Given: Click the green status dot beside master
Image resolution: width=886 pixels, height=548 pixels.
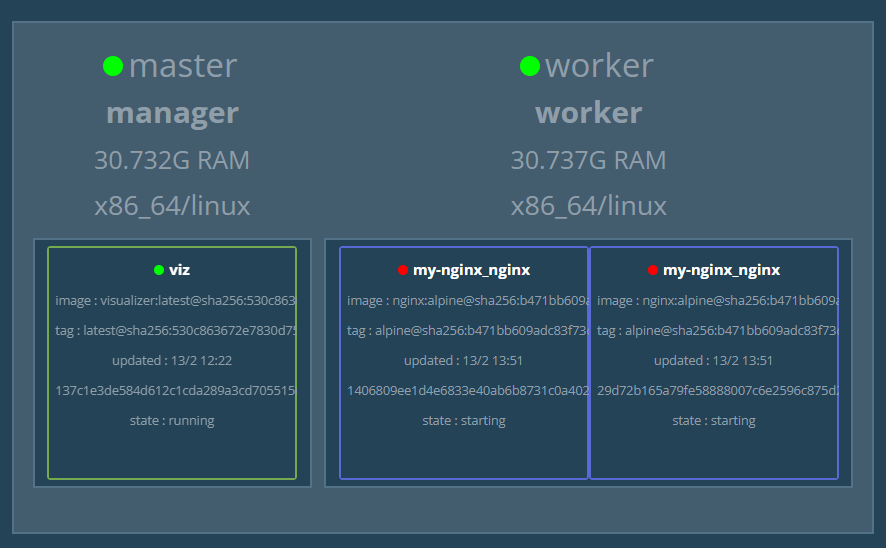Looking at the screenshot, I should (x=113, y=66).
